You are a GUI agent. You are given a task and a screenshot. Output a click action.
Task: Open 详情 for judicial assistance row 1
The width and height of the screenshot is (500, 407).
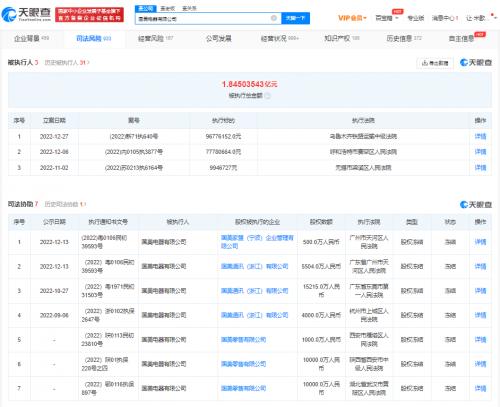coord(480,242)
